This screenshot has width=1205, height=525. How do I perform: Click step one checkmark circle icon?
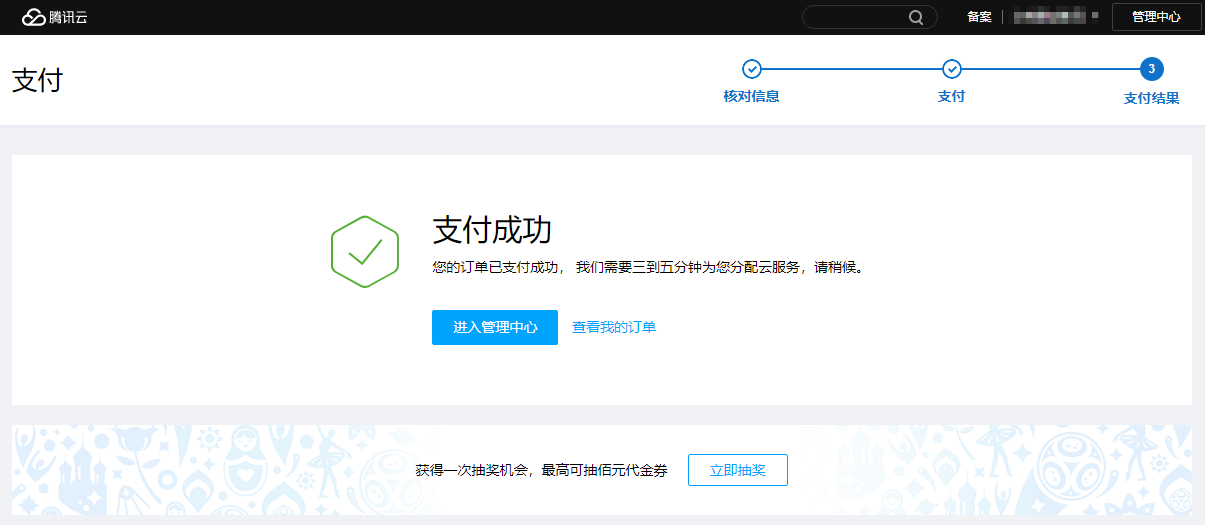pos(751,69)
